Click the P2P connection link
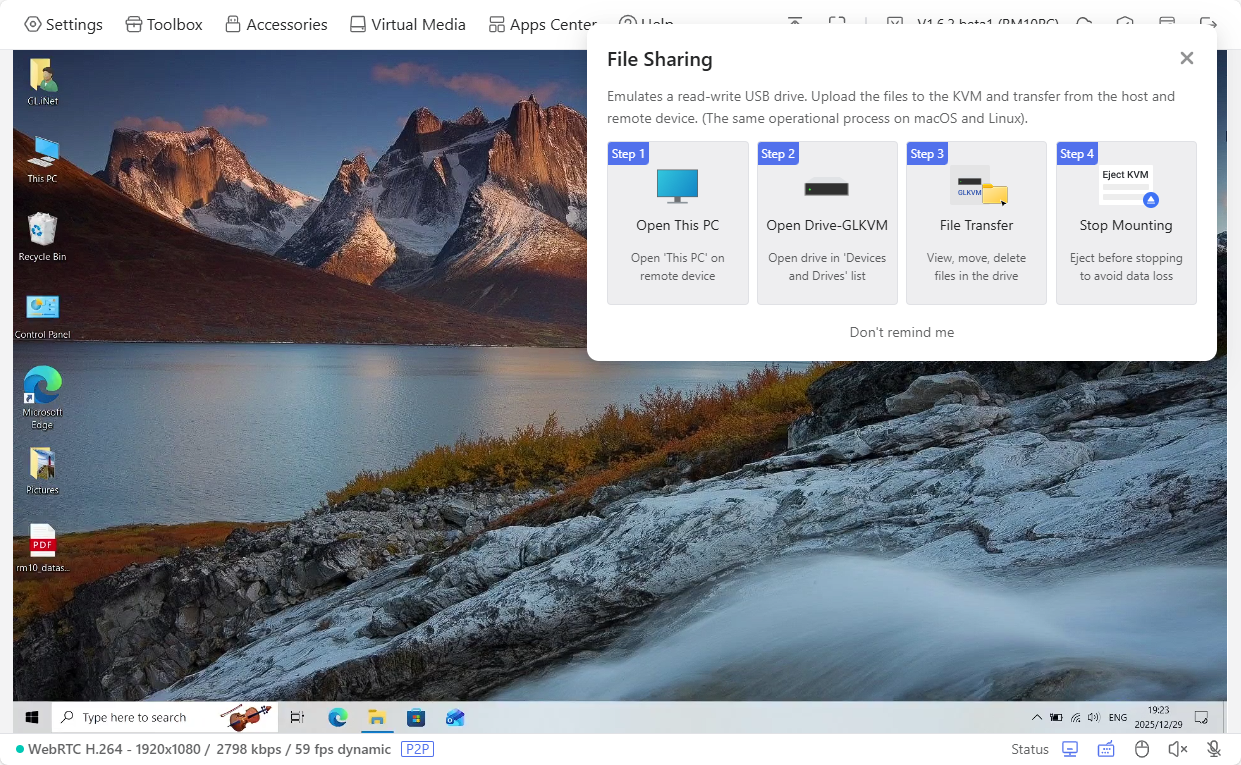This screenshot has width=1241, height=765. pyautogui.click(x=418, y=748)
